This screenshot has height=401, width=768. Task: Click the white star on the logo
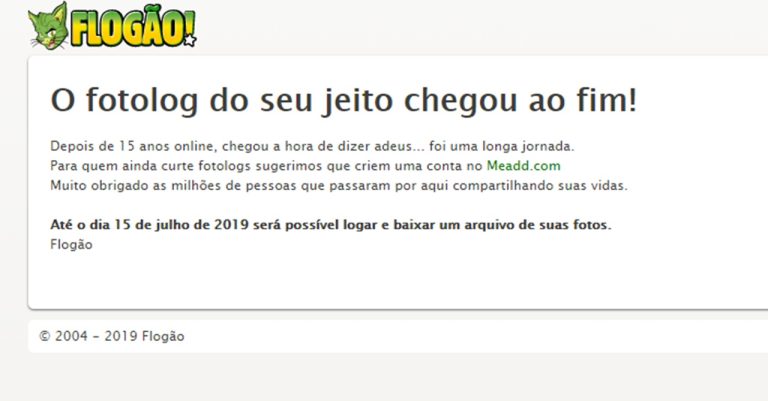pyautogui.click(x=190, y=40)
